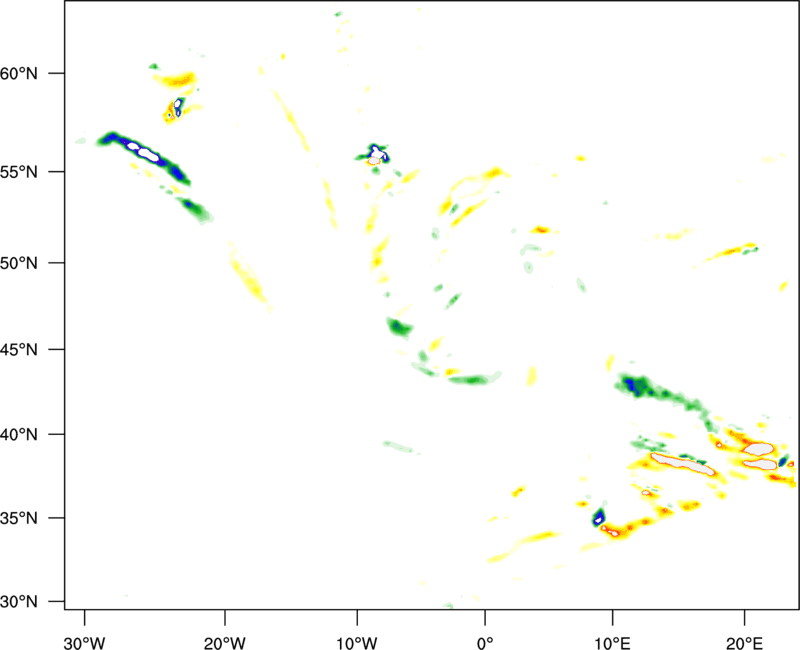
Task: Click the 55°N latitude label
Action: 19,172
